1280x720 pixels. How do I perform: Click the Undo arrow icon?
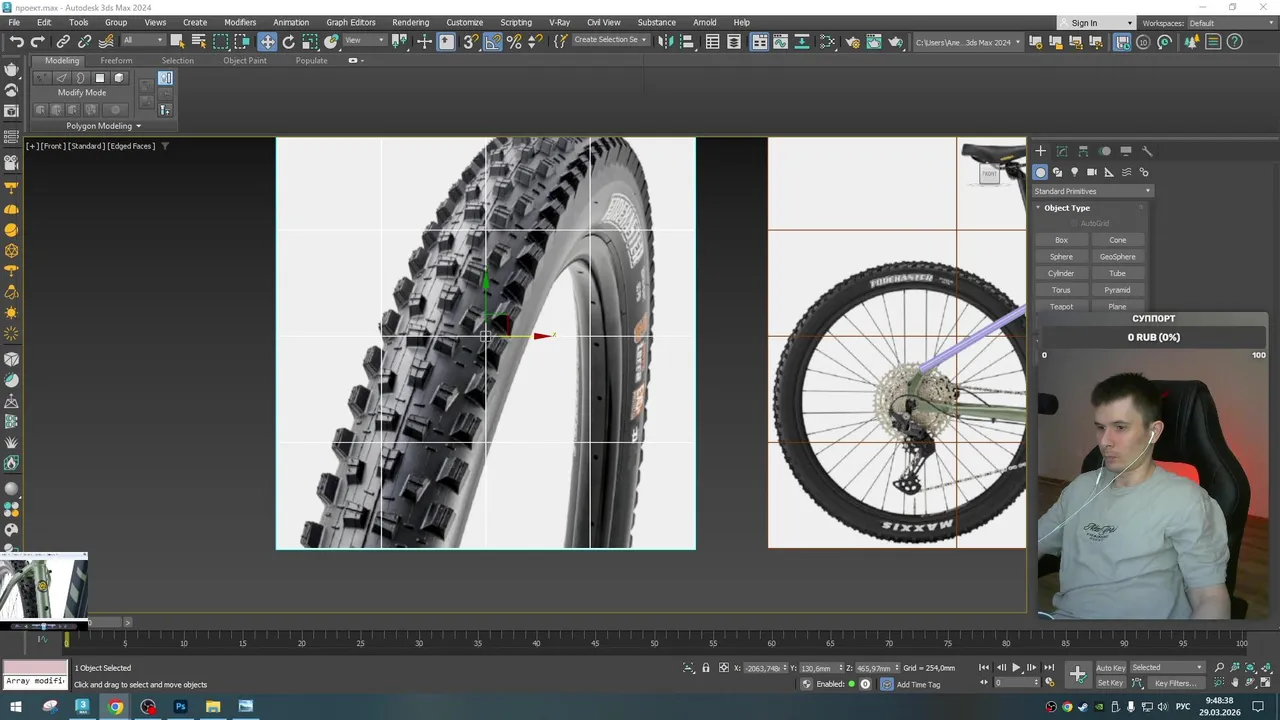click(16, 41)
